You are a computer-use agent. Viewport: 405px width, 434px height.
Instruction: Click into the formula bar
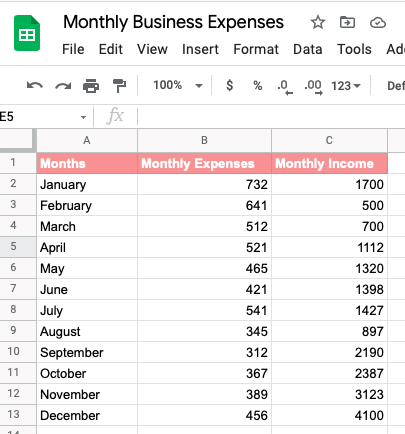coord(270,117)
